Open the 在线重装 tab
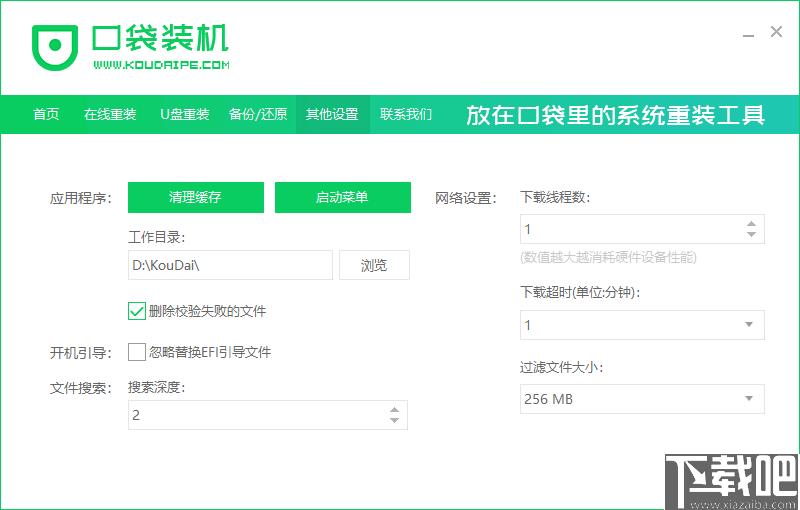Viewport: 800px width, 510px height. [x=110, y=114]
